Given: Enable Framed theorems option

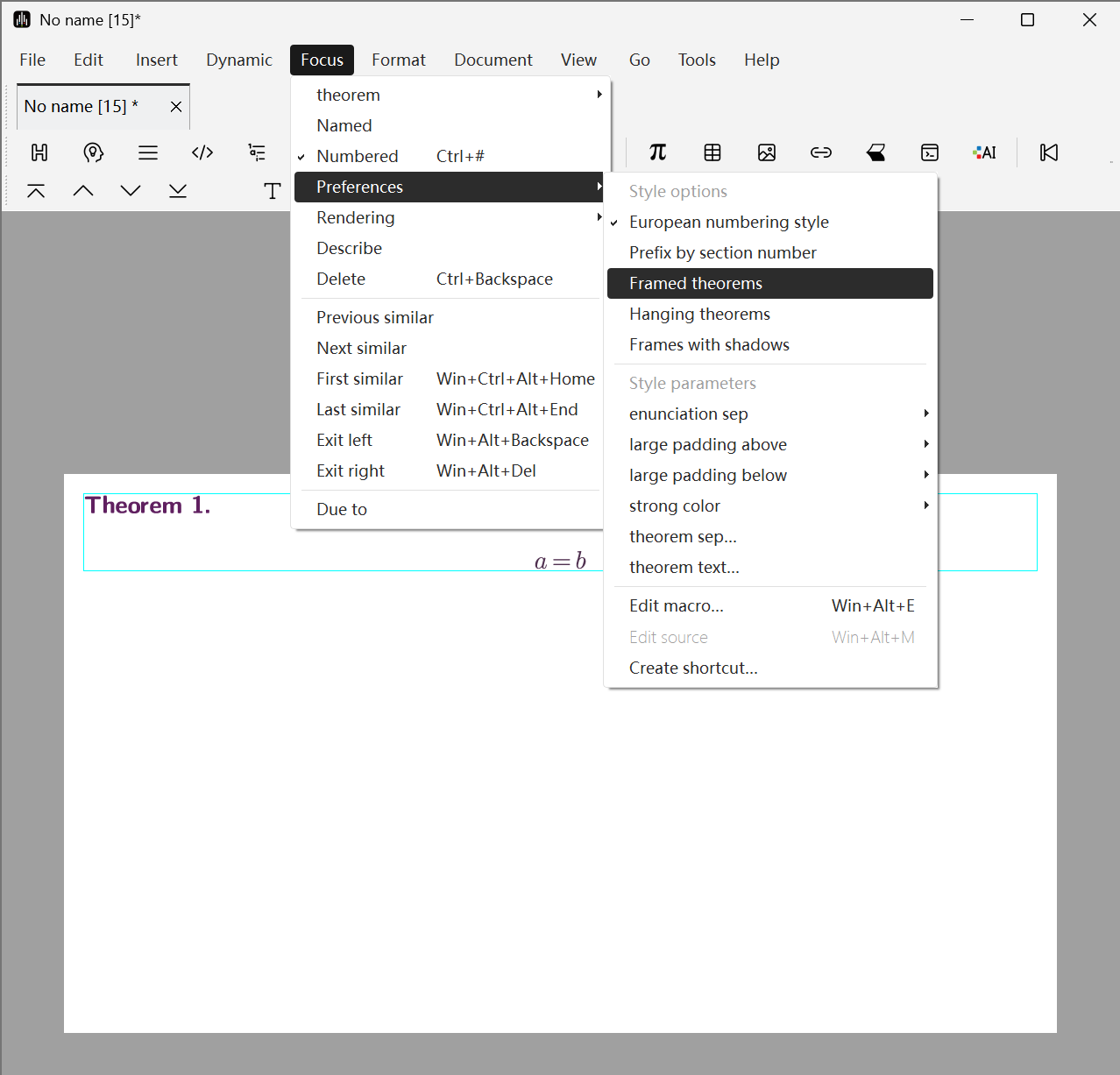Looking at the screenshot, I should tap(696, 283).
